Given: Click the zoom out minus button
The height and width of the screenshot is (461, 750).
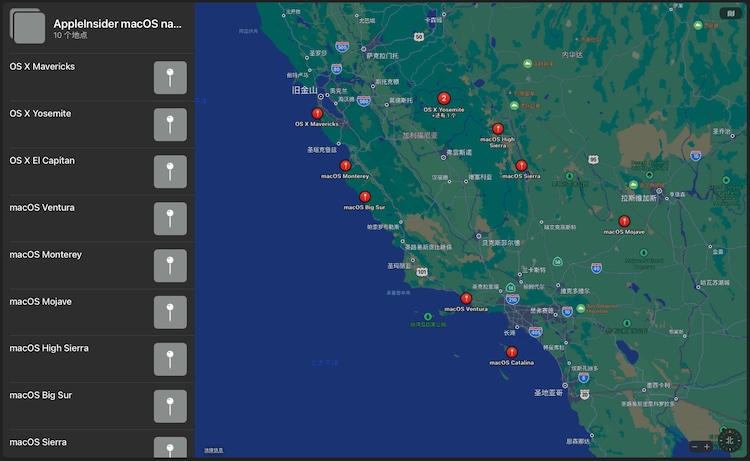Looking at the screenshot, I should tap(695, 446).
